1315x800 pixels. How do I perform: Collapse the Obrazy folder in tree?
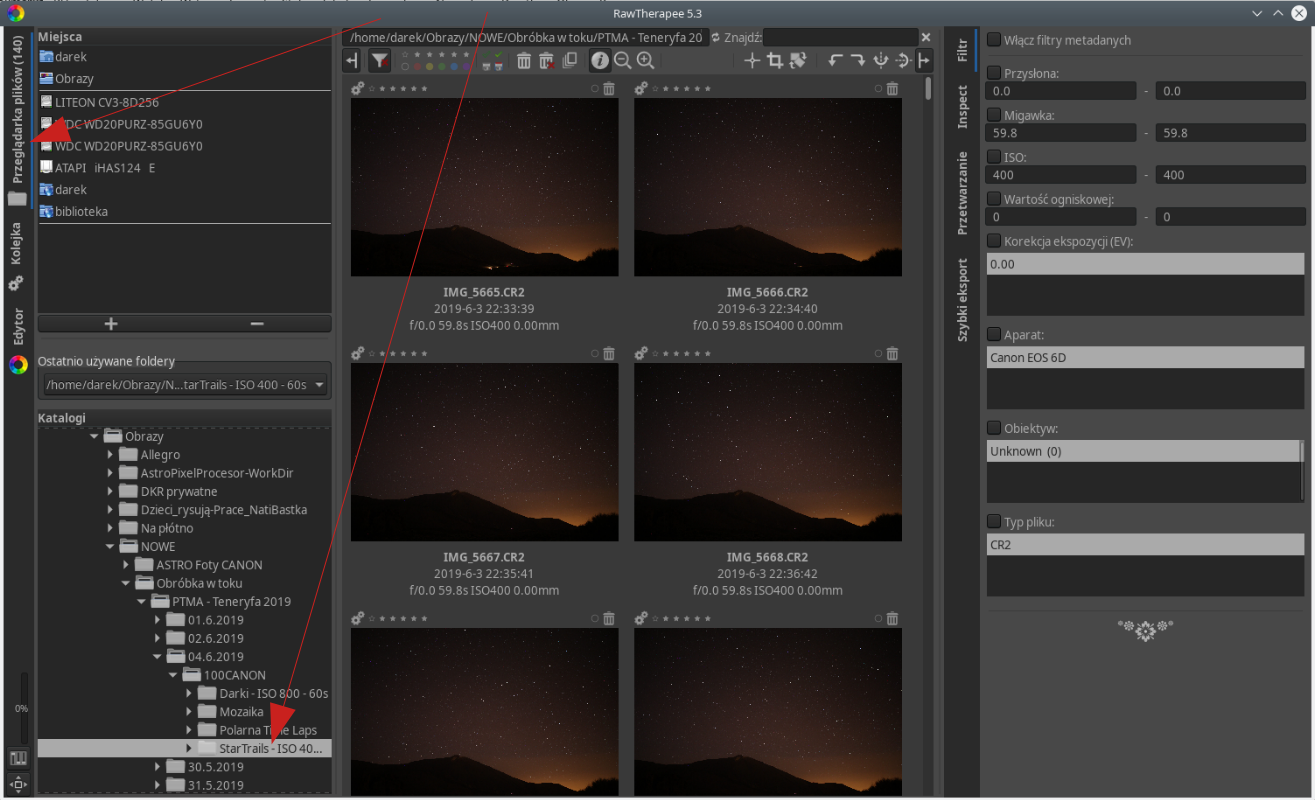coord(95,437)
